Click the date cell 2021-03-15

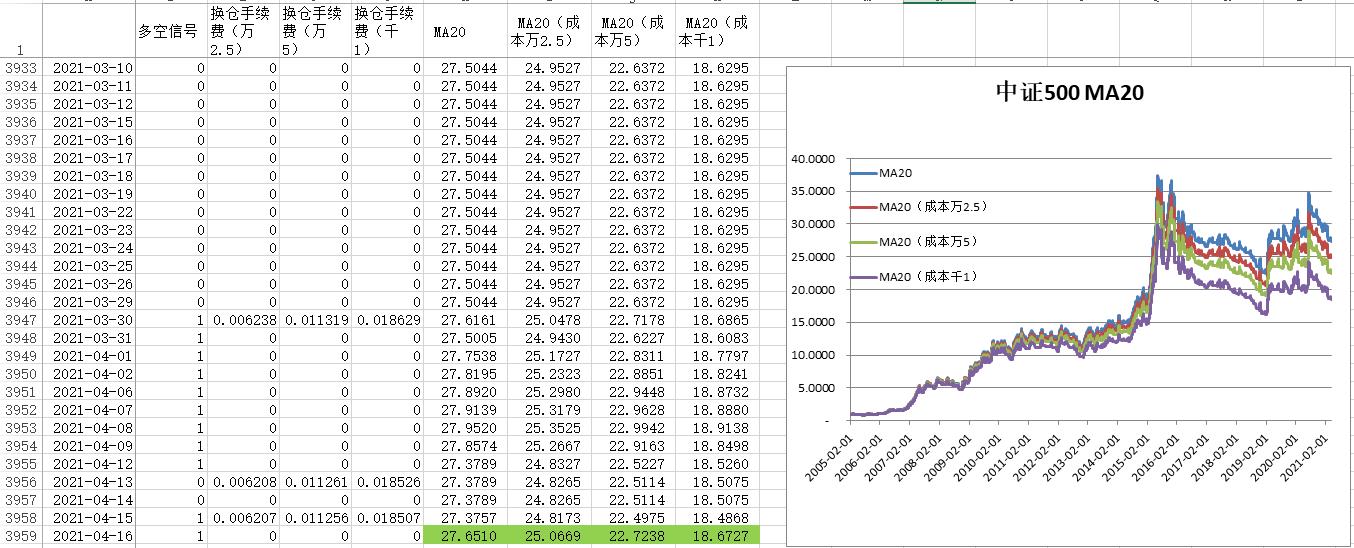point(90,122)
